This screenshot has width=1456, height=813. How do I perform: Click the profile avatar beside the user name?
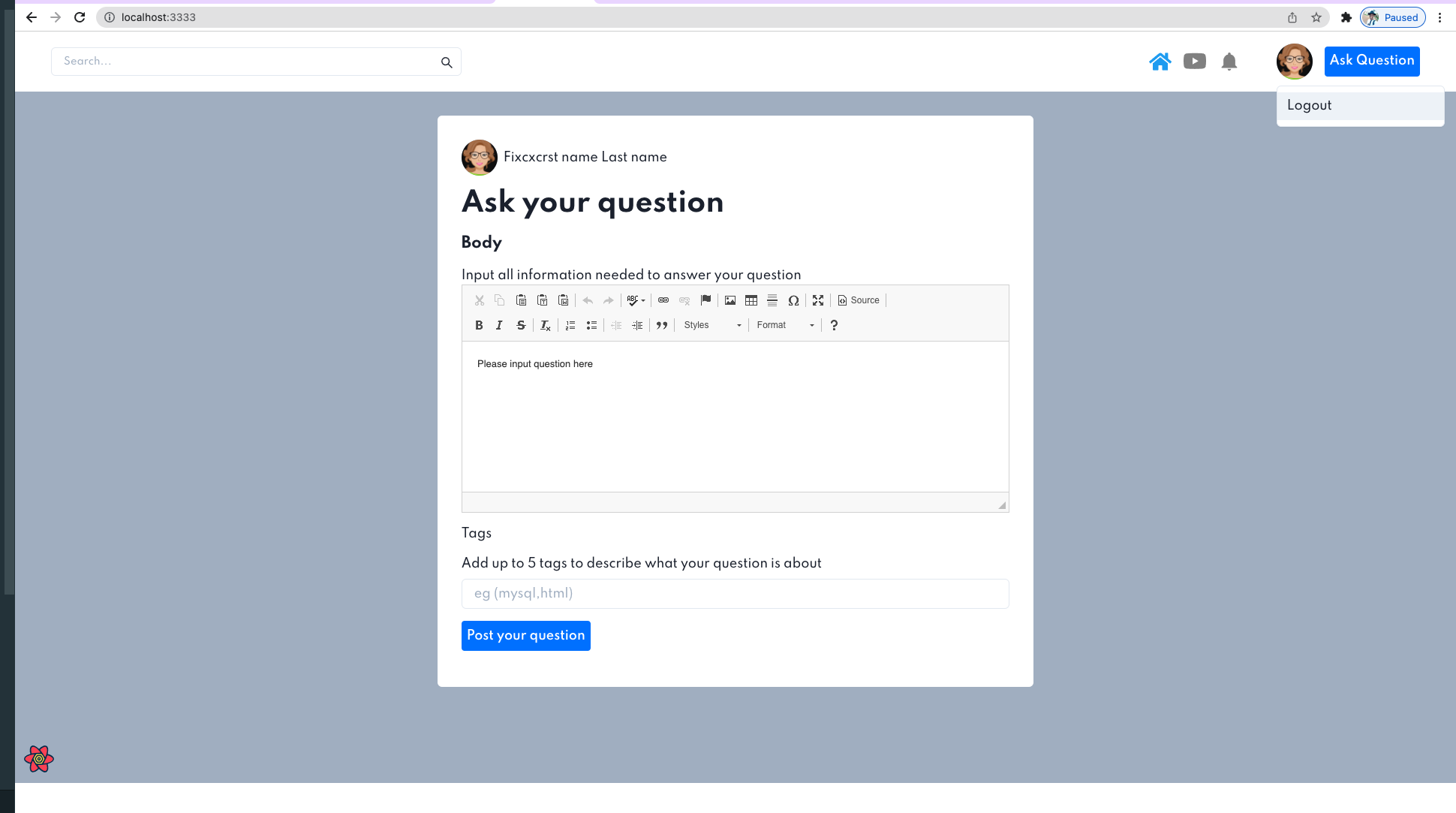point(479,158)
